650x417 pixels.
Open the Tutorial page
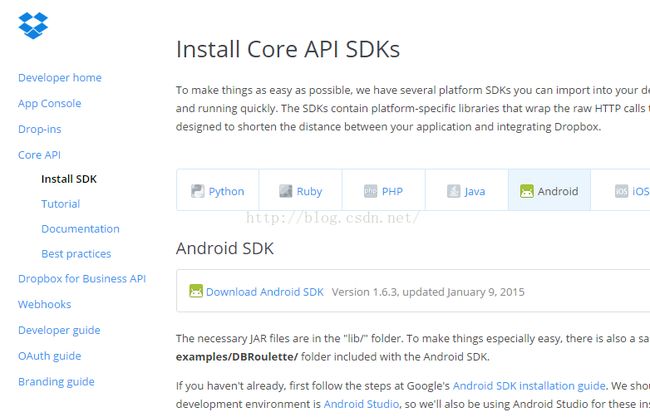(x=61, y=204)
